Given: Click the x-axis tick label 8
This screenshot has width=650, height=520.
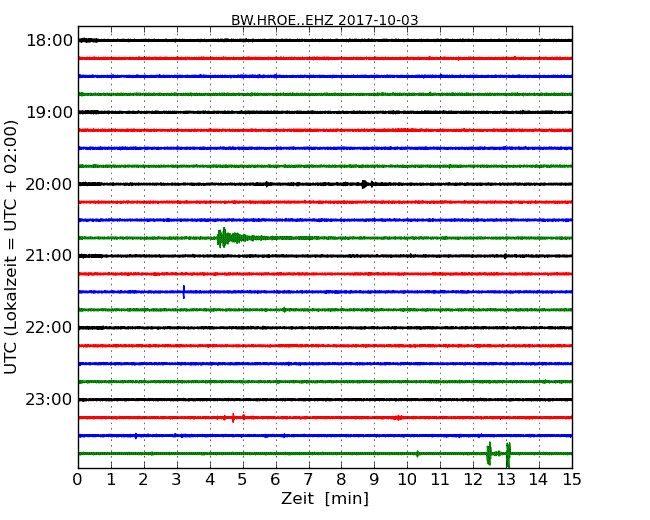Looking at the screenshot, I should click(341, 480).
